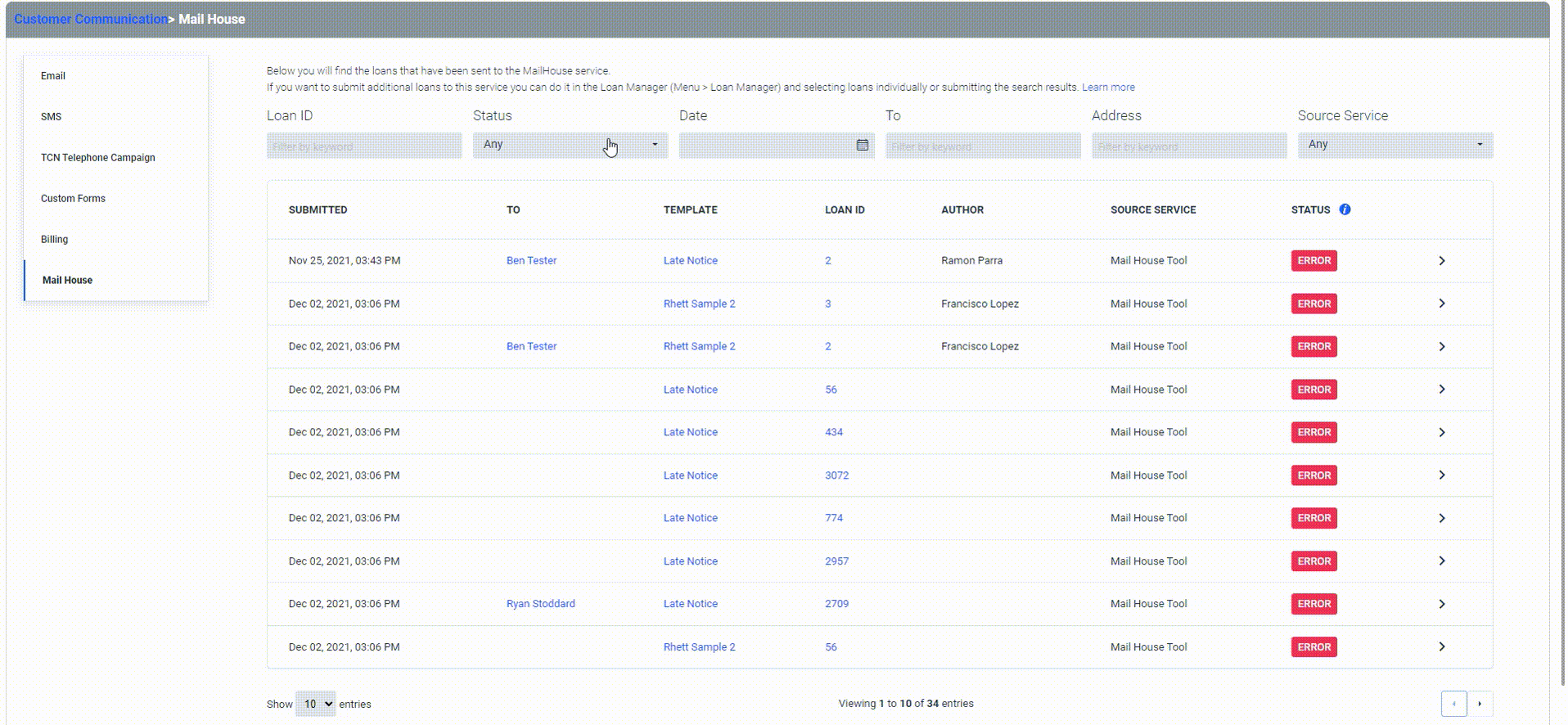This screenshot has height=725, width=1568.
Task: Go to next page of entries
Action: pos(1480,704)
